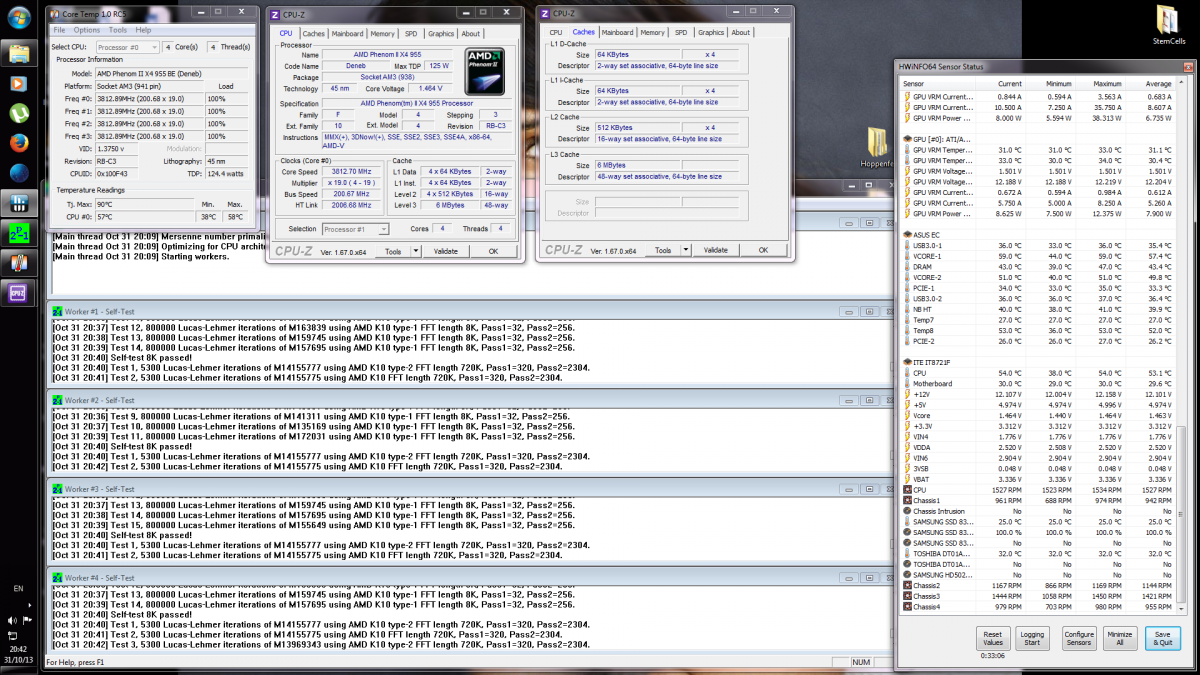Expand the Tools arrow in CPU-Z processor window
The height and width of the screenshot is (675, 1200).
[416, 251]
